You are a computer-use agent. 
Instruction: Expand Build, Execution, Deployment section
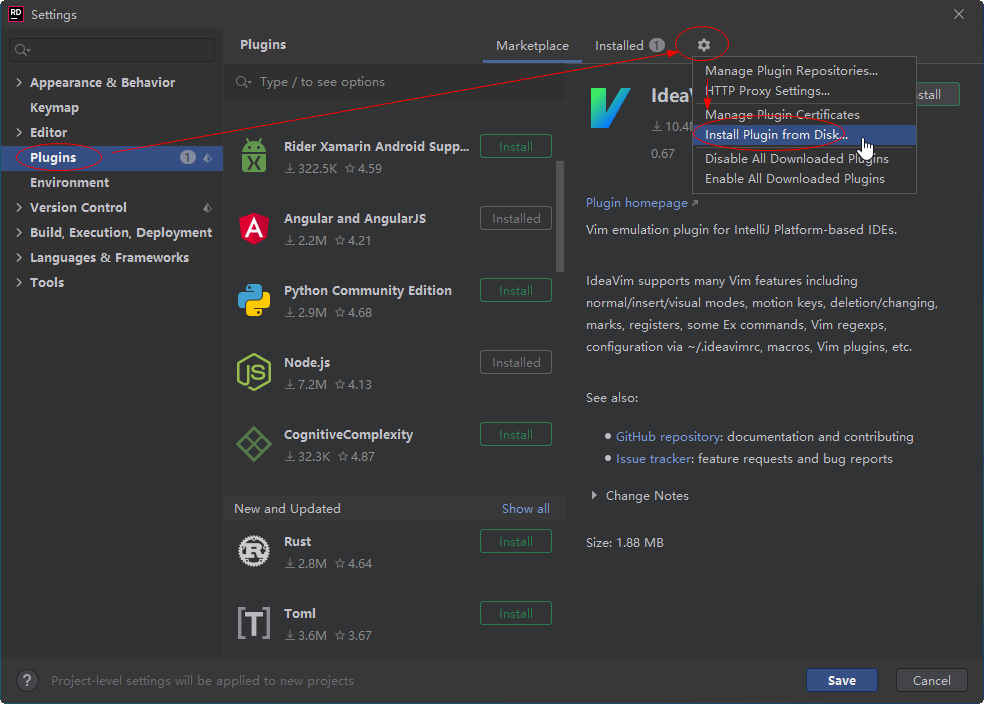[19, 233]
